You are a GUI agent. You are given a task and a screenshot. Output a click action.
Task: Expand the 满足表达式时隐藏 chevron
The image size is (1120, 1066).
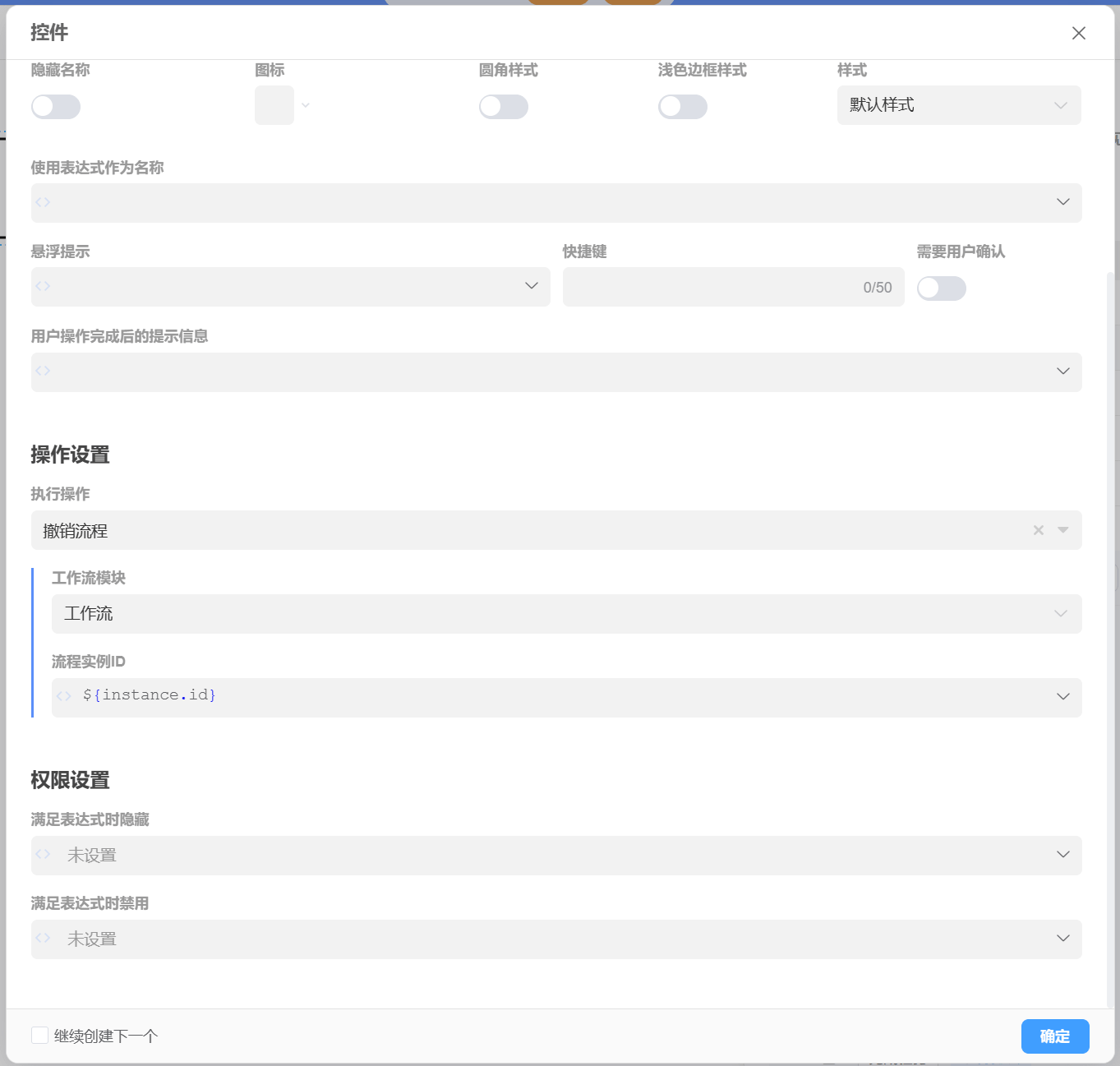1063,855
